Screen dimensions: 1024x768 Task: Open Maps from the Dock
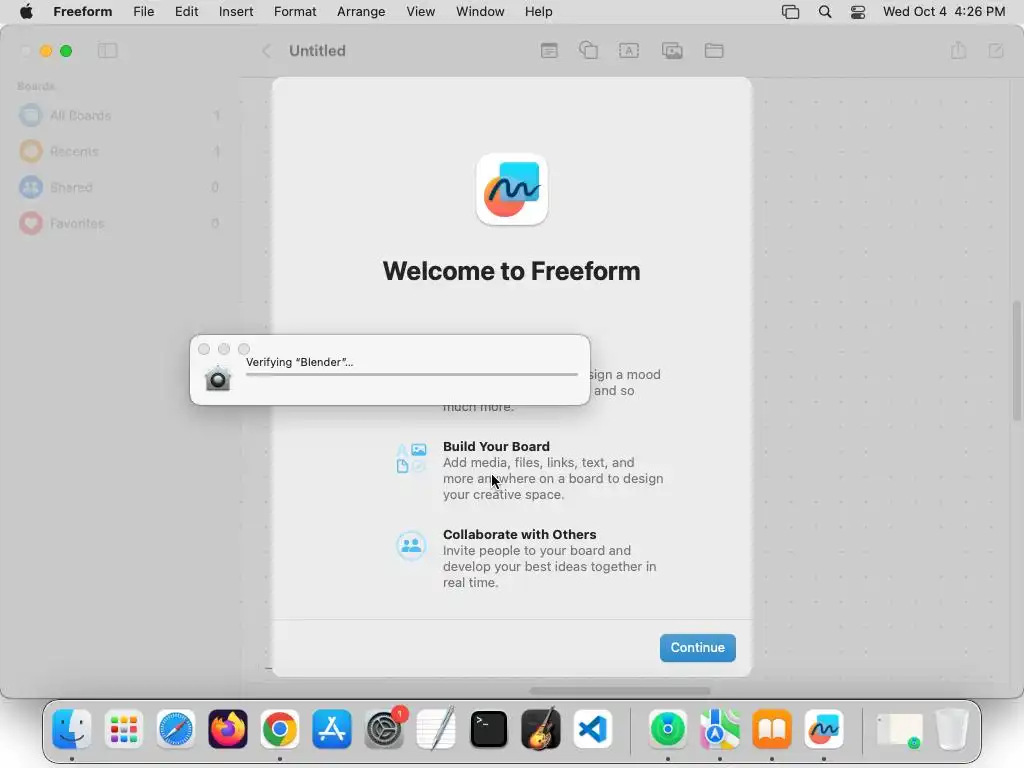pos(720,729)
